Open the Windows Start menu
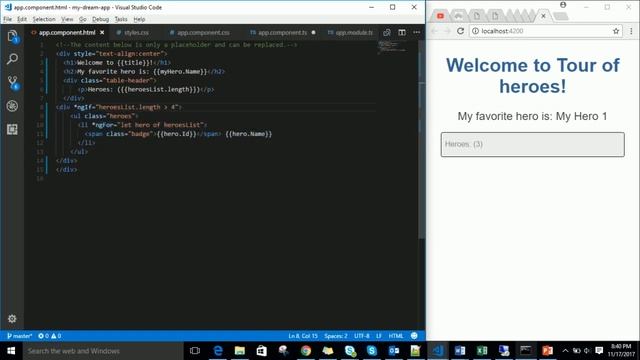Viewport: 640px width, 360px height. click(x=11, y=351)
